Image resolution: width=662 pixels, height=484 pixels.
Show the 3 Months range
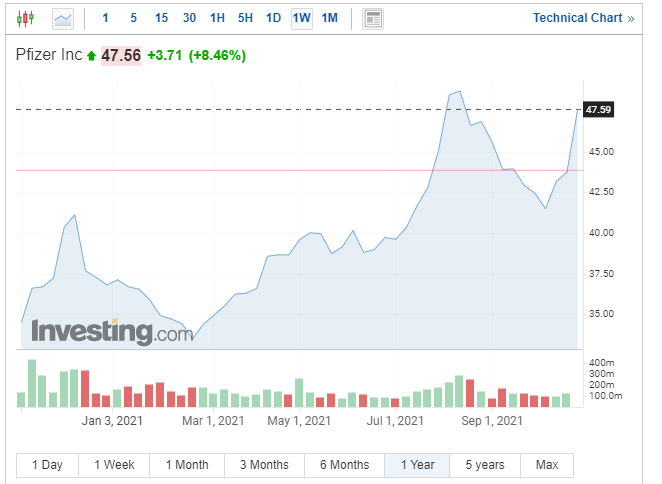264,465
